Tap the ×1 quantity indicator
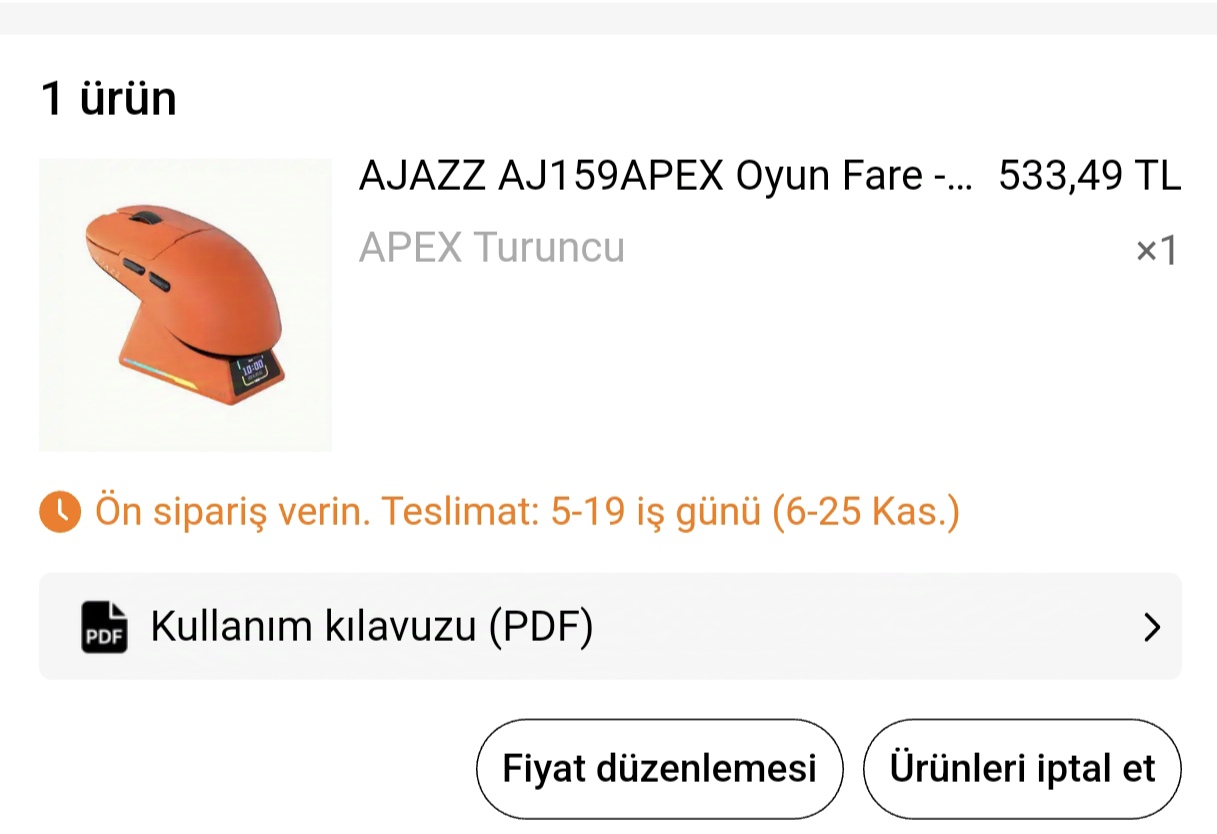The height and width of the screenshot is (834, 1217). pyautogui.click(x=1157, y=250)
